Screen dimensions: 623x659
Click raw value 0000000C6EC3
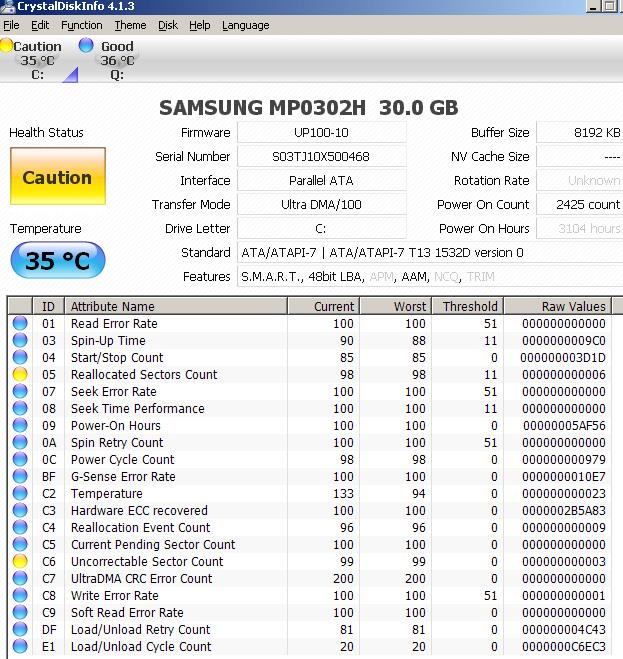tap(564, 646)
